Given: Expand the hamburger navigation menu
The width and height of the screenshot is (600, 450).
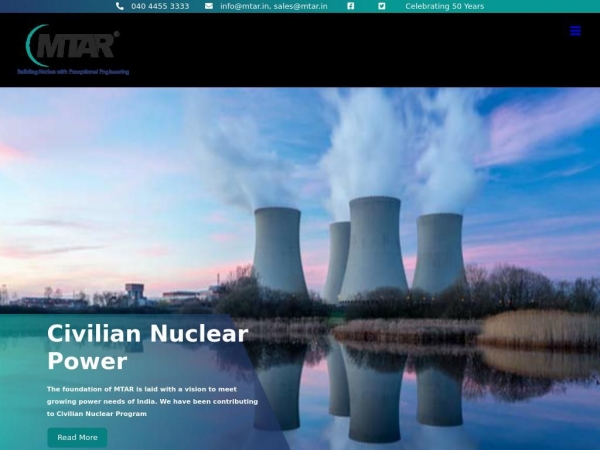Looking at the screenshot, I should pyautogui.click(x=575, y=31).
